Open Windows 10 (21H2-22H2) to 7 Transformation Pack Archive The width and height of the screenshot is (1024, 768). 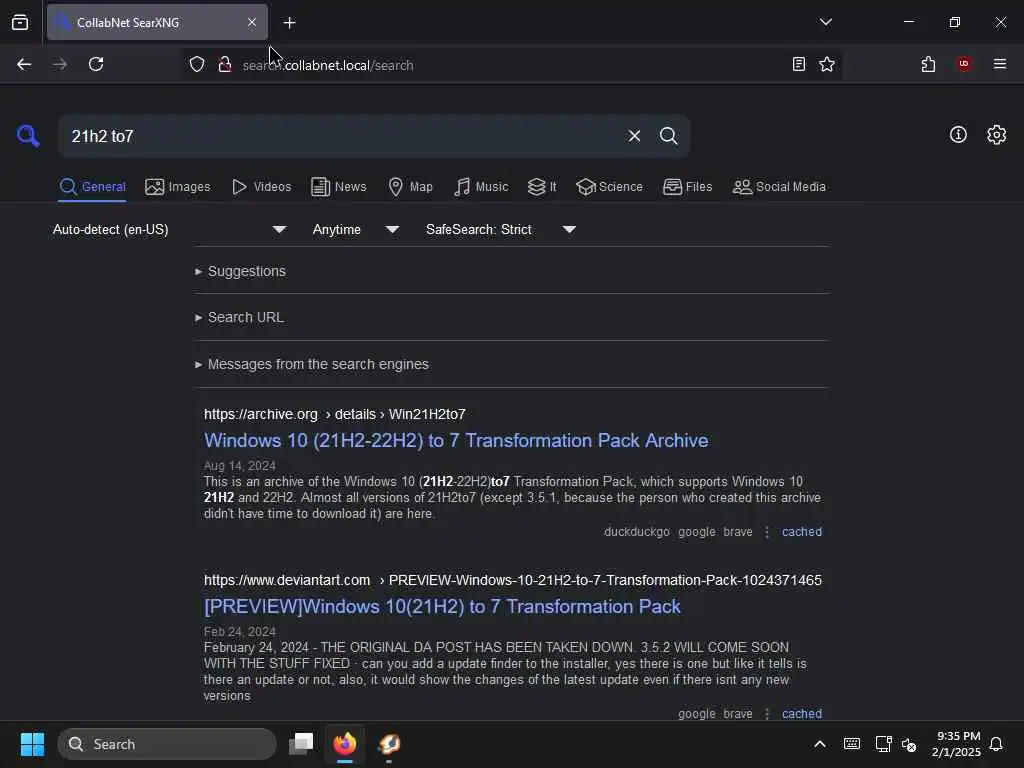click(x=456, y=441)
